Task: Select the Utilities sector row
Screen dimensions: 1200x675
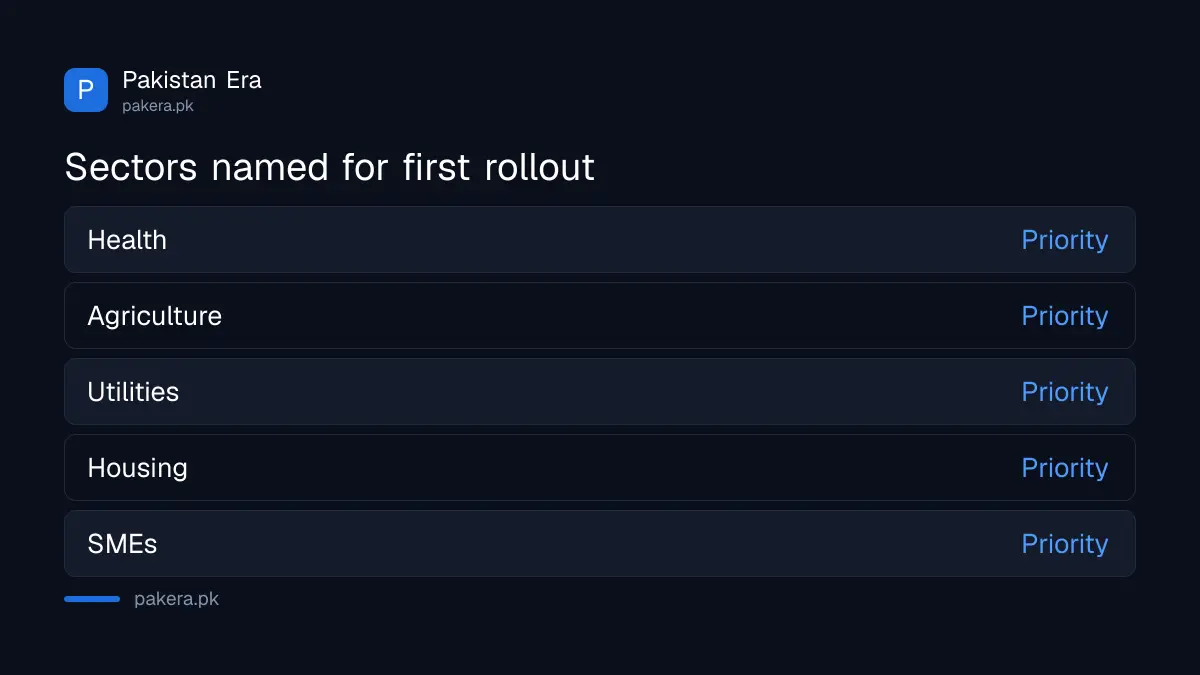Action: tap(600, 392)
